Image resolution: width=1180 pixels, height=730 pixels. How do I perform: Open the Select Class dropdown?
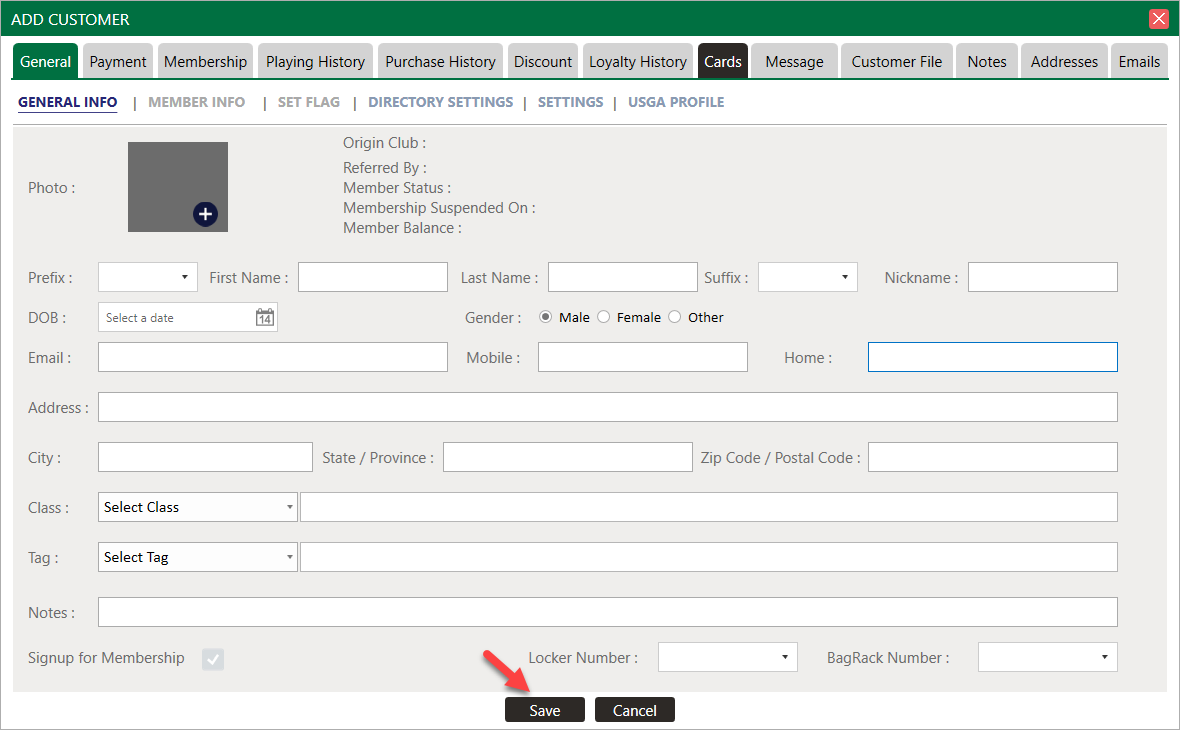pos(198,507)
